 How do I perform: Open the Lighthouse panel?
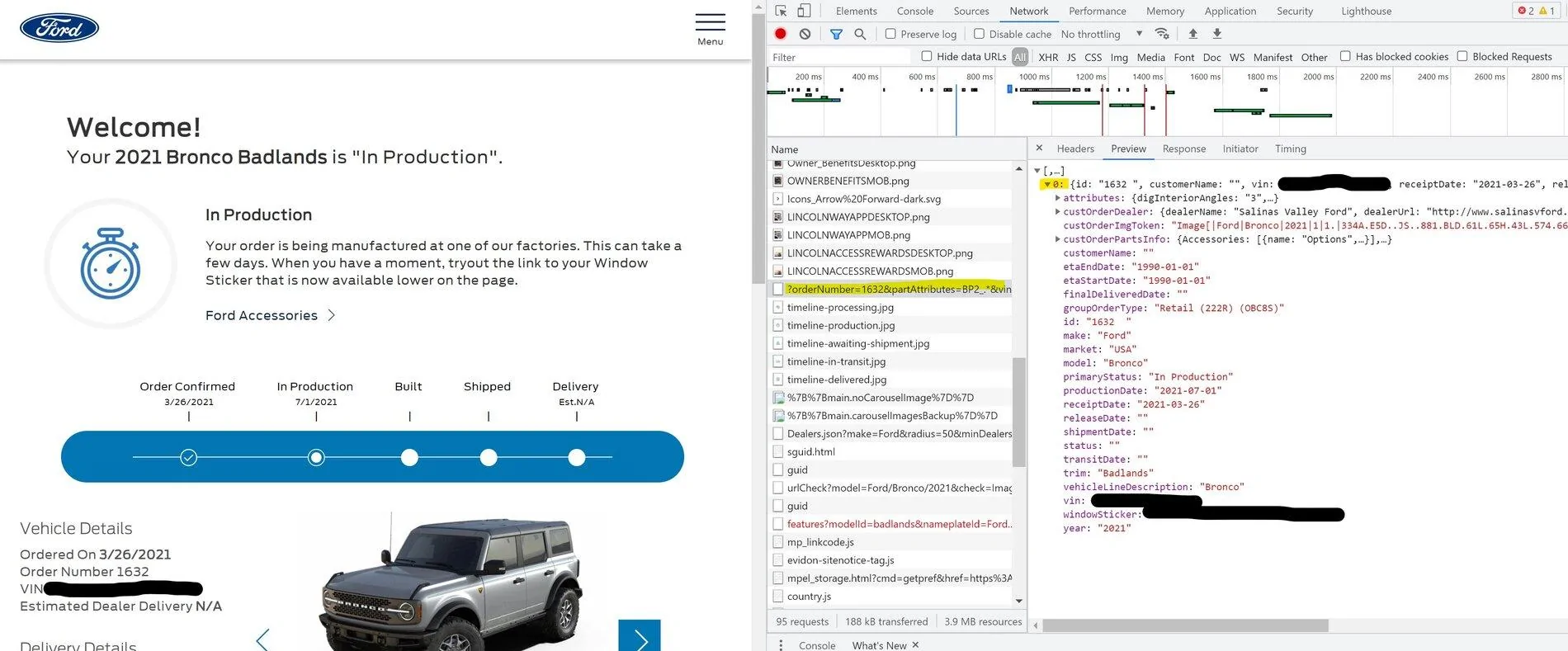(x=1366, y=11)
